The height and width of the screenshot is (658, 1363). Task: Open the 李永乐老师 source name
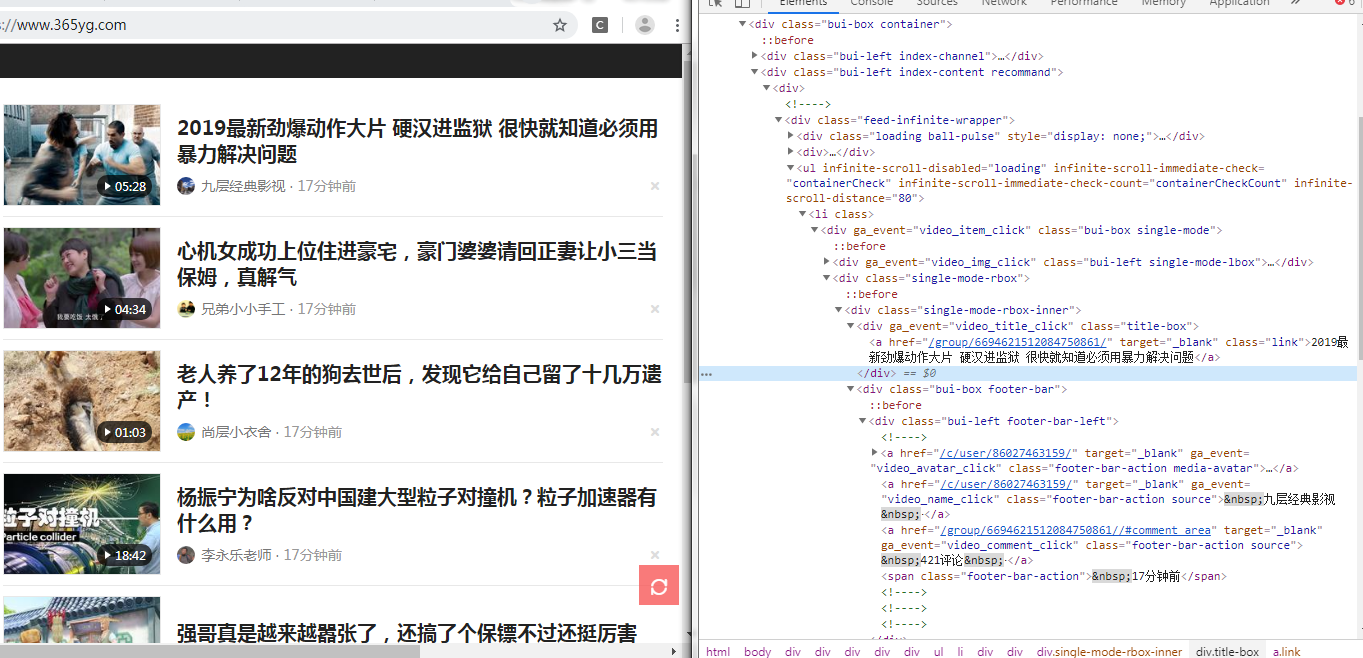tap(236, 555)
